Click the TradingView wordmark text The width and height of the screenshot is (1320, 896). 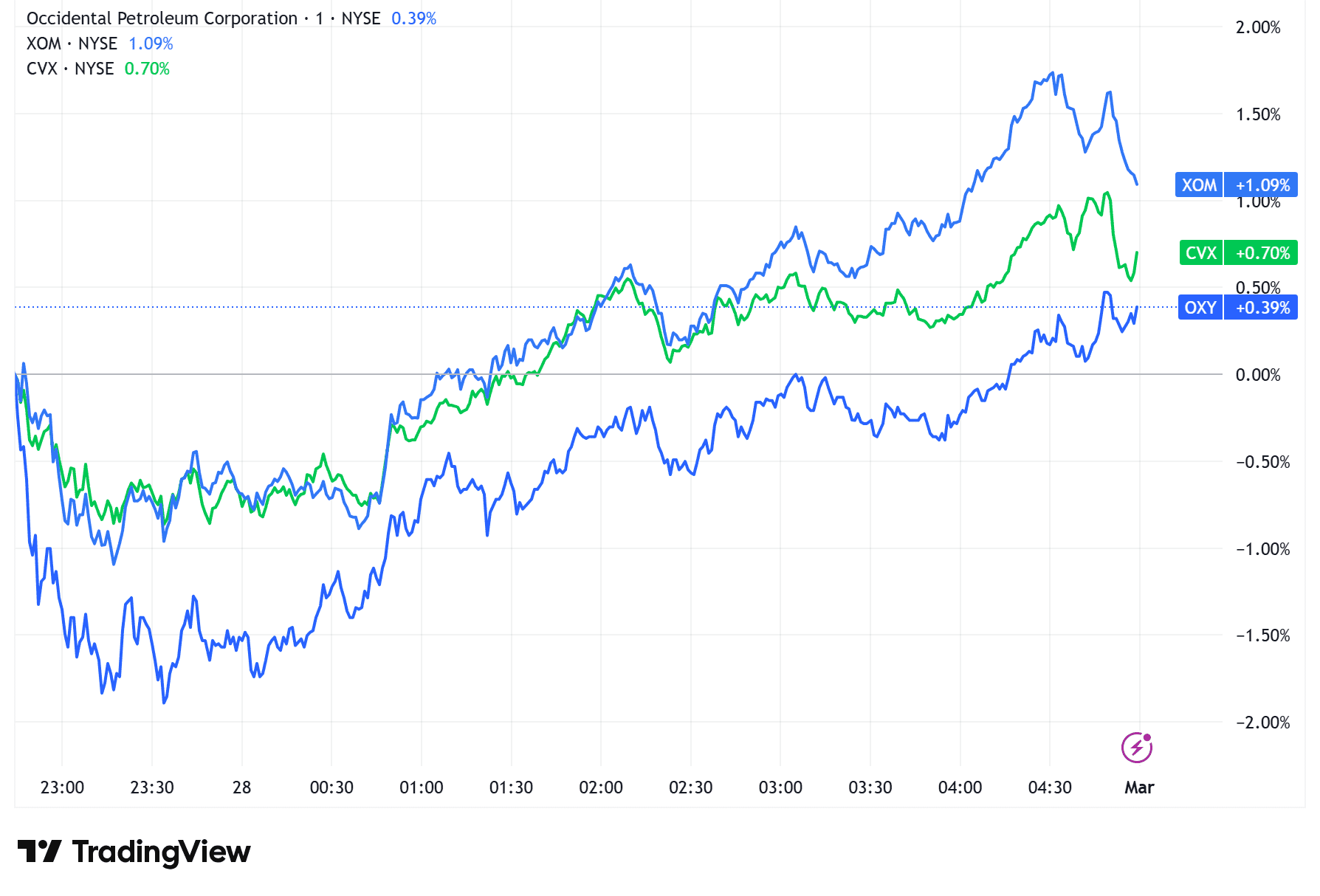click(x=161, y=852)
